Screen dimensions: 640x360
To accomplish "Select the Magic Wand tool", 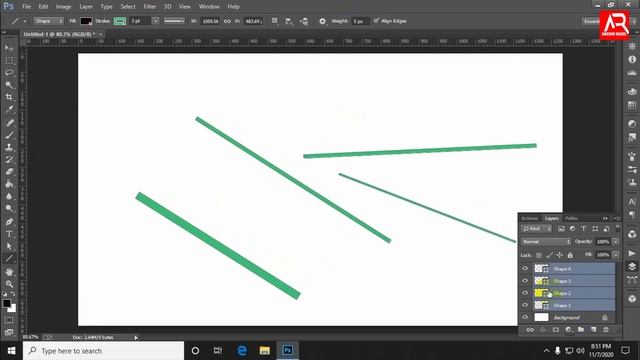I will tap(9, 85).
